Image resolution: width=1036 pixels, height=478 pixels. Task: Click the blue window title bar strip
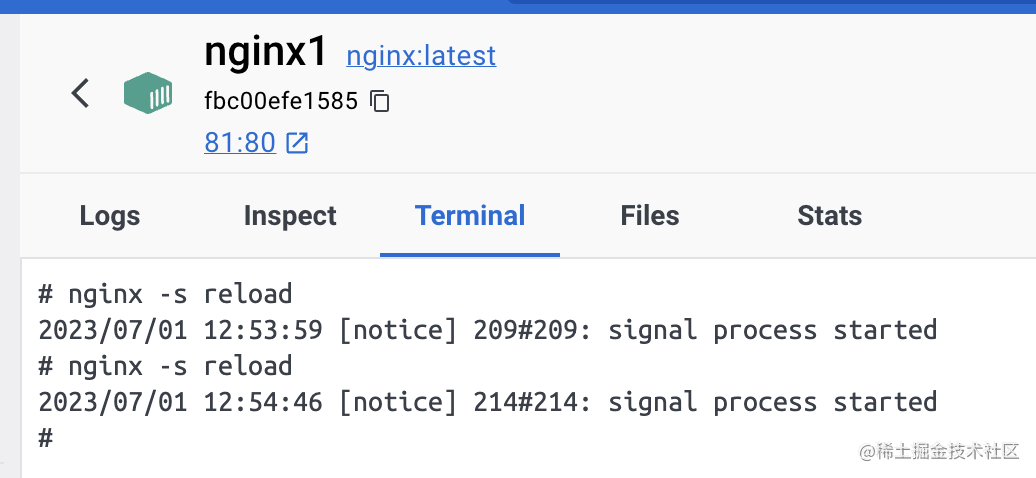(x=518, y=7)
